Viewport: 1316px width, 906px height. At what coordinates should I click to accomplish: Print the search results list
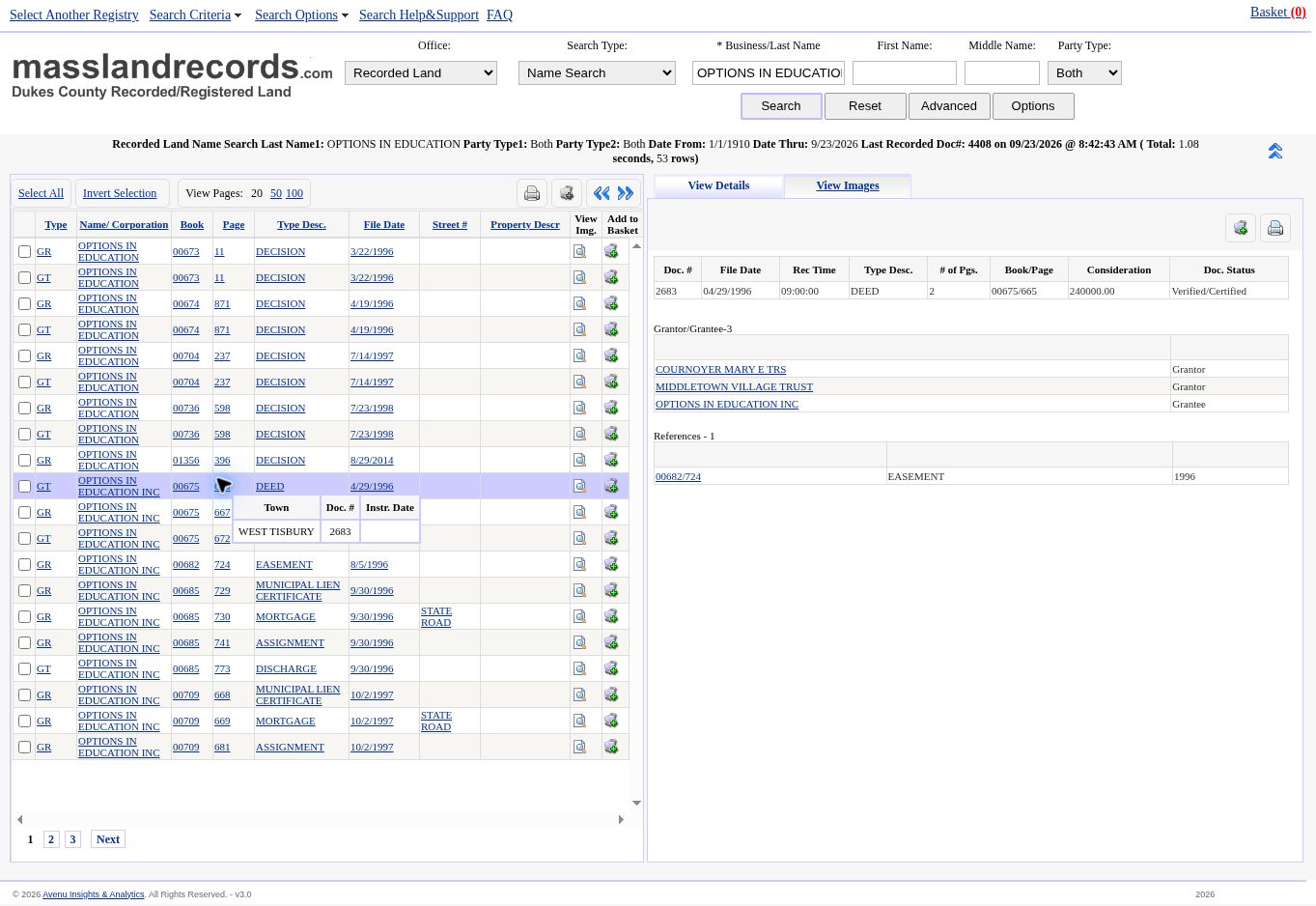point(532,193)
